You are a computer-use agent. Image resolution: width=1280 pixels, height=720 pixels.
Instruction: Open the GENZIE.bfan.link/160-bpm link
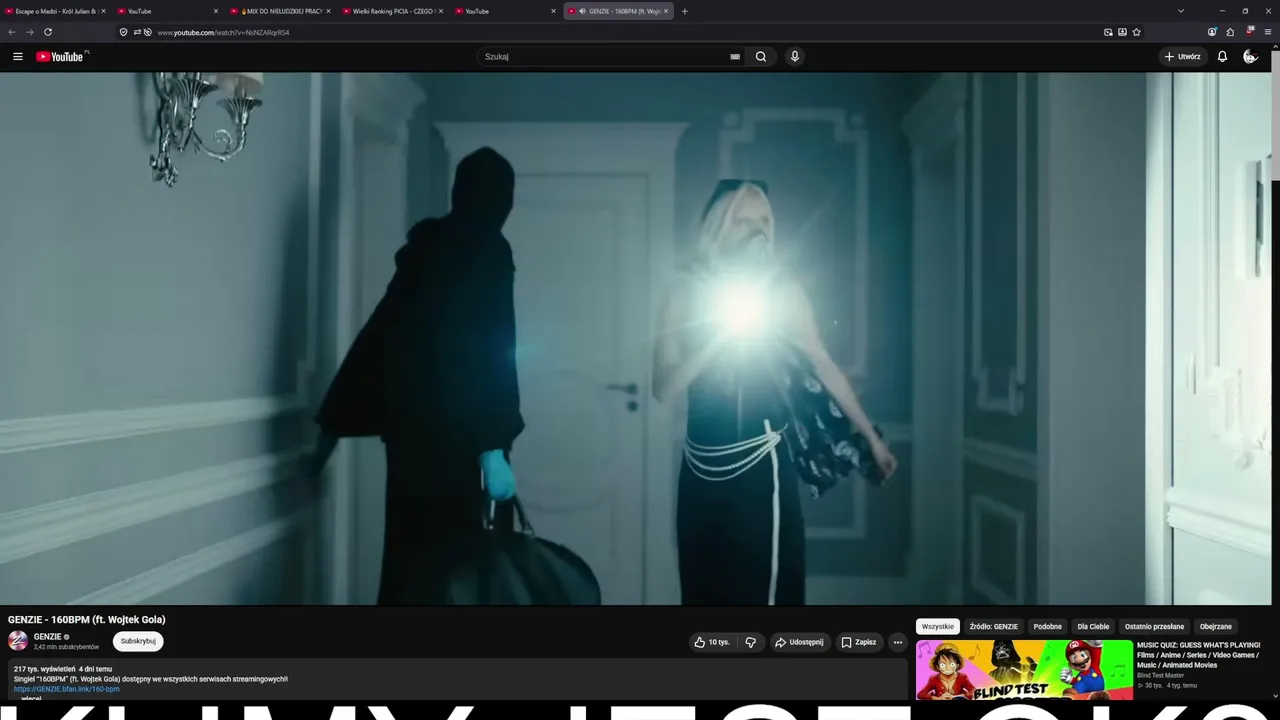pos(67,689)
